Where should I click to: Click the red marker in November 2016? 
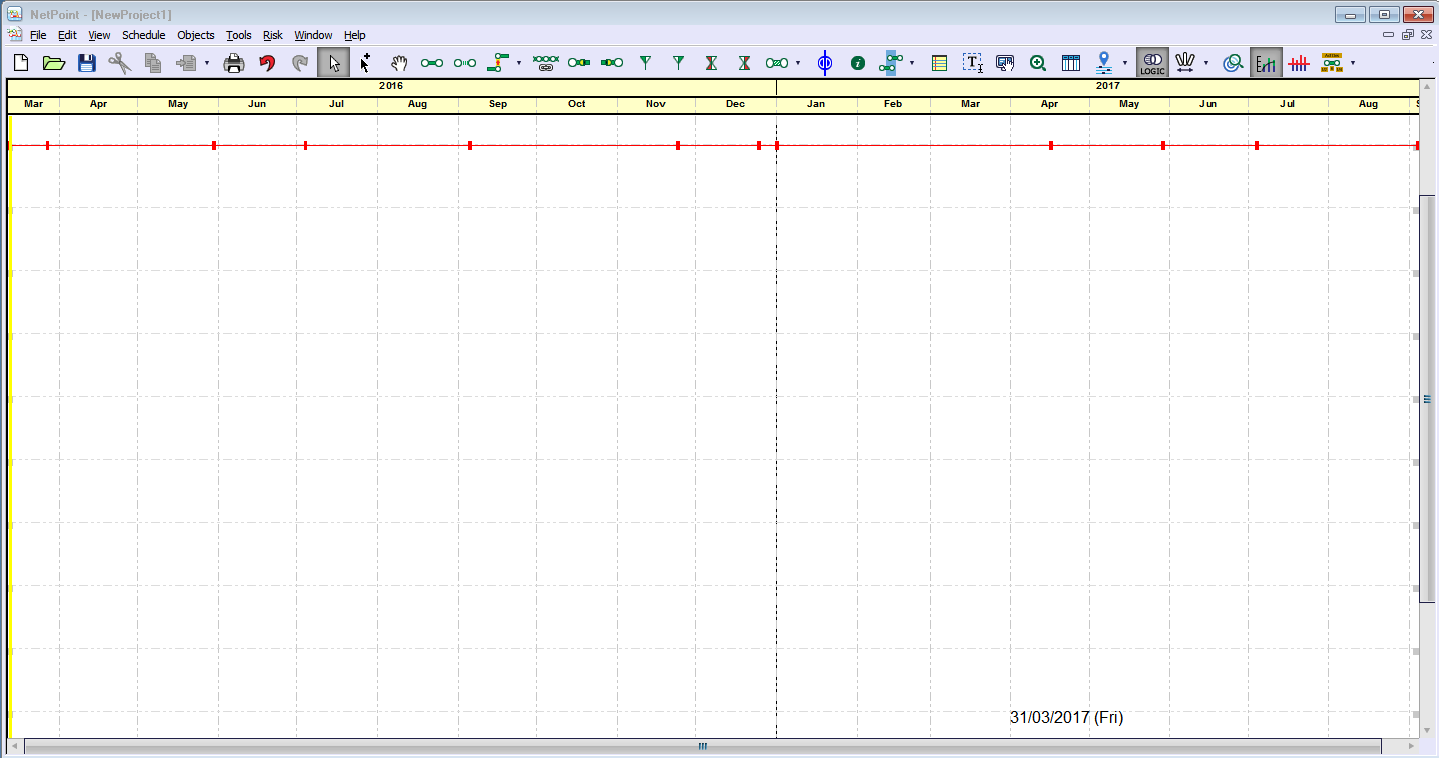(678, 146)
